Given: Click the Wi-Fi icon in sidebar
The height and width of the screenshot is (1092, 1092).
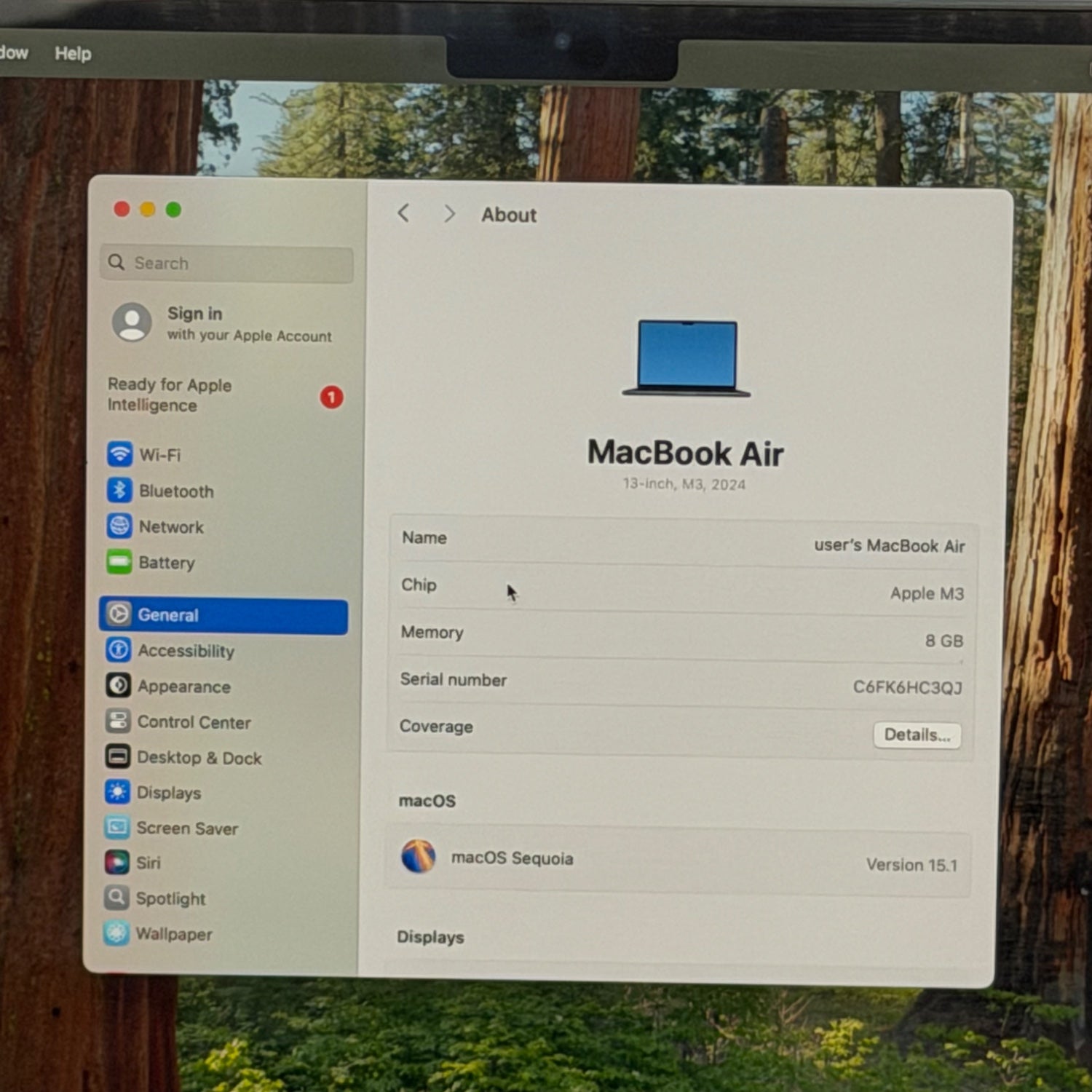Looking at the screenshot, I should pyautogui.click(x=120, y=454).
